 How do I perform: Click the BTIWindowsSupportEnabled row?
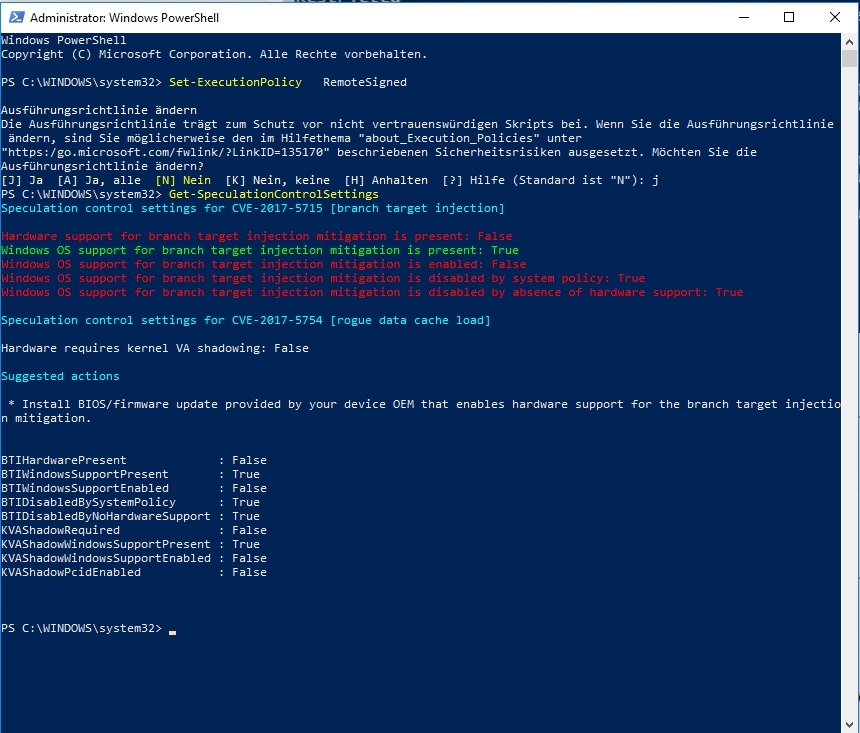[x=134, y=488]
